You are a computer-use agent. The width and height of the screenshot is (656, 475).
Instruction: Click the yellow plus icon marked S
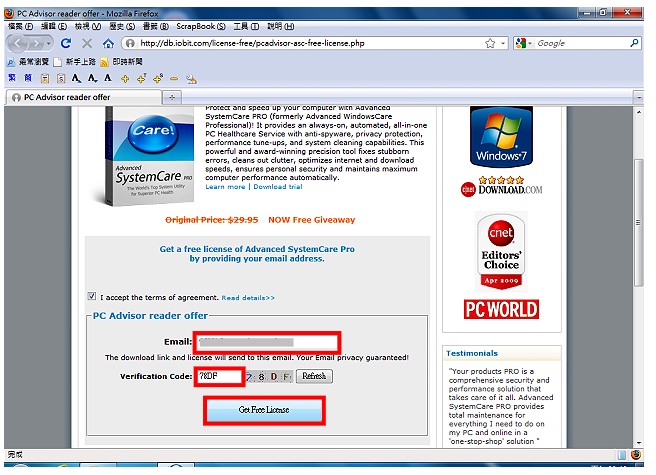[x=158, y=78]
